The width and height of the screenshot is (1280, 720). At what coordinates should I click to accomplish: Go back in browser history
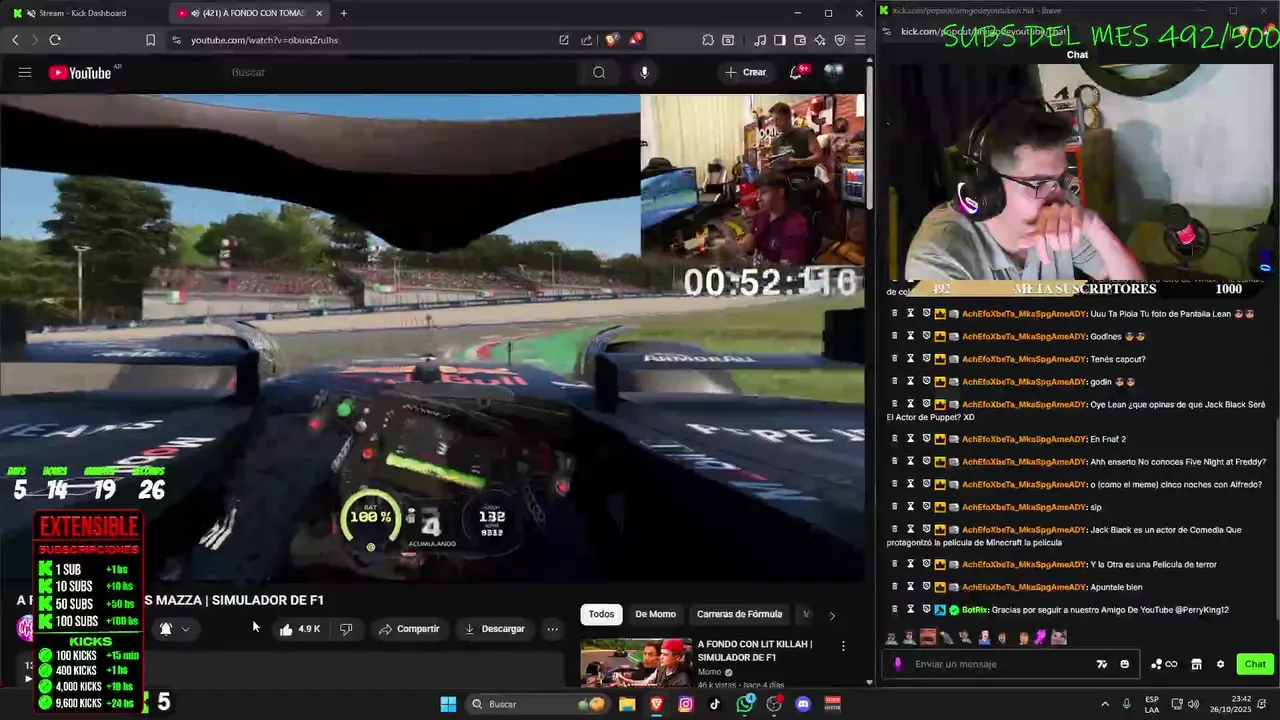(x=16, y=40)
